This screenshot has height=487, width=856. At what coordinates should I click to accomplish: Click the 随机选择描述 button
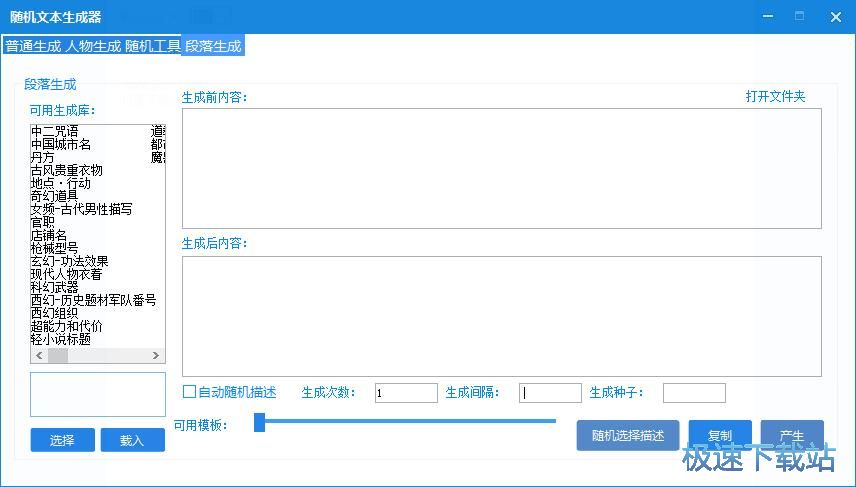pyautogui.click(x=628, y=435)
